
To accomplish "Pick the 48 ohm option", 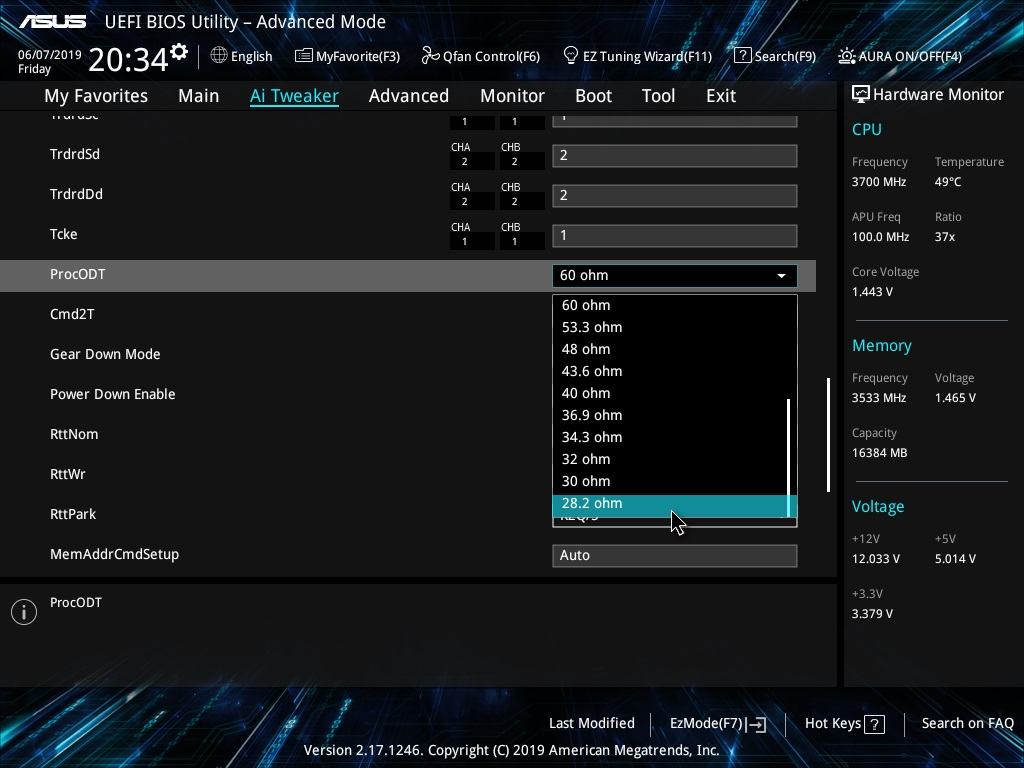I will point(671,349).
